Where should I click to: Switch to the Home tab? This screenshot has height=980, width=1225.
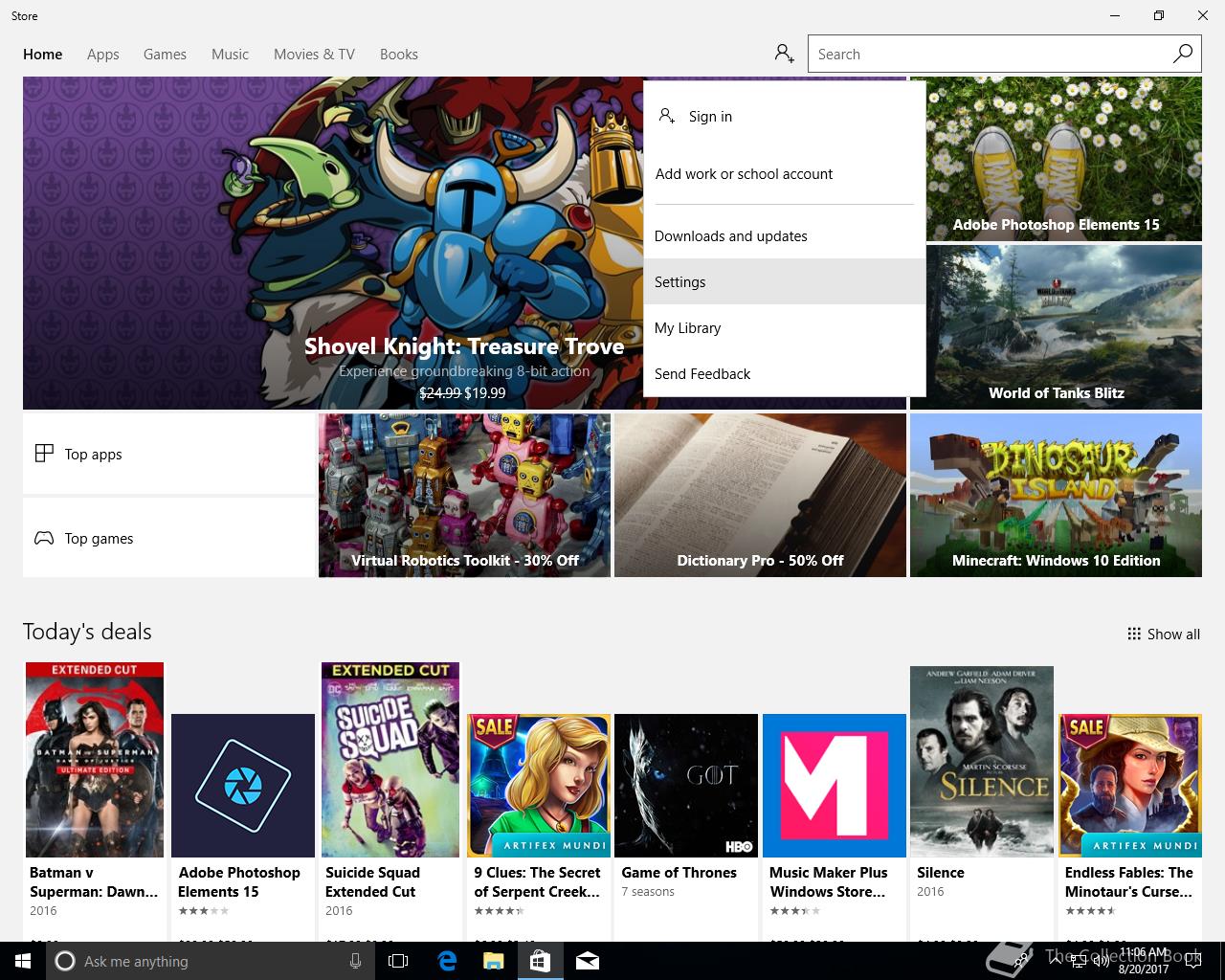pos(43,54)
